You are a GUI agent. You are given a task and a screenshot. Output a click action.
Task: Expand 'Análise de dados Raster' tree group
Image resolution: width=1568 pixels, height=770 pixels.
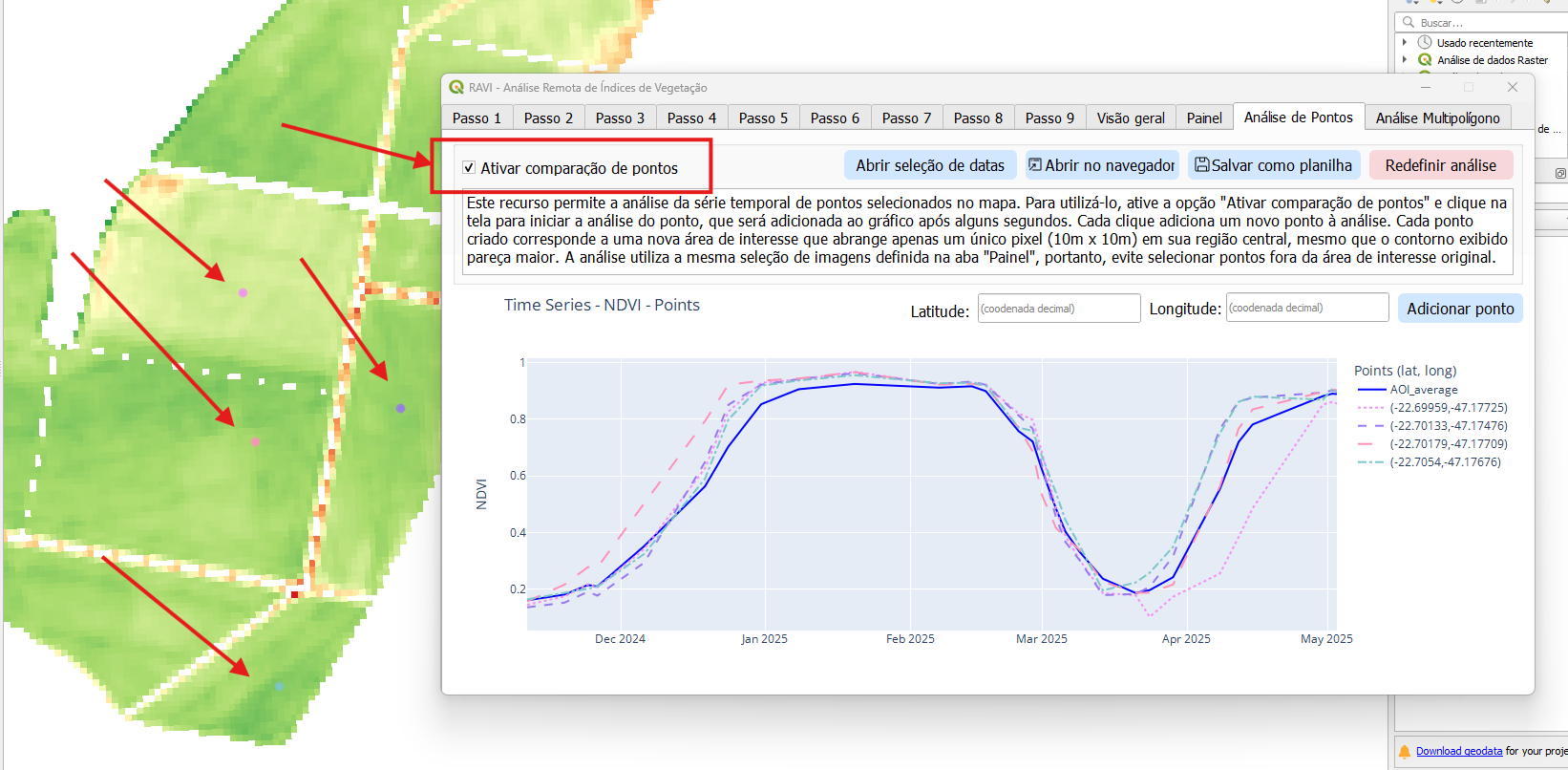[1405, 60]
